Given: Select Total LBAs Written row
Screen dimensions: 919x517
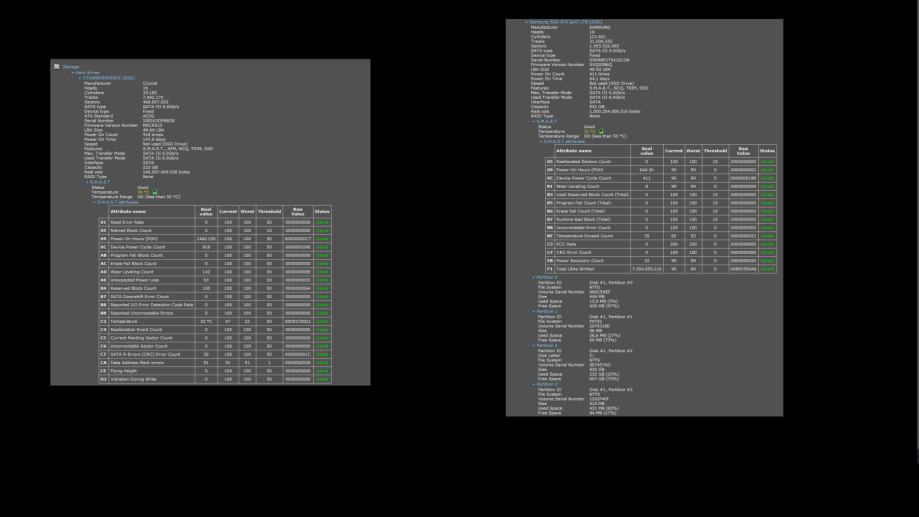Looking at the screenshot, I should [x=661, y=269].
